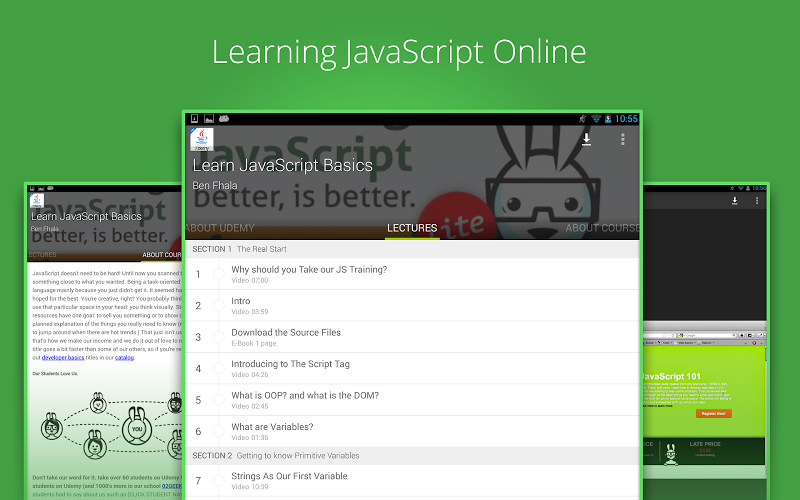Tap the download notification icon in status bar
The width and height of the screenshot is (800, 500).
coord(194,118)
